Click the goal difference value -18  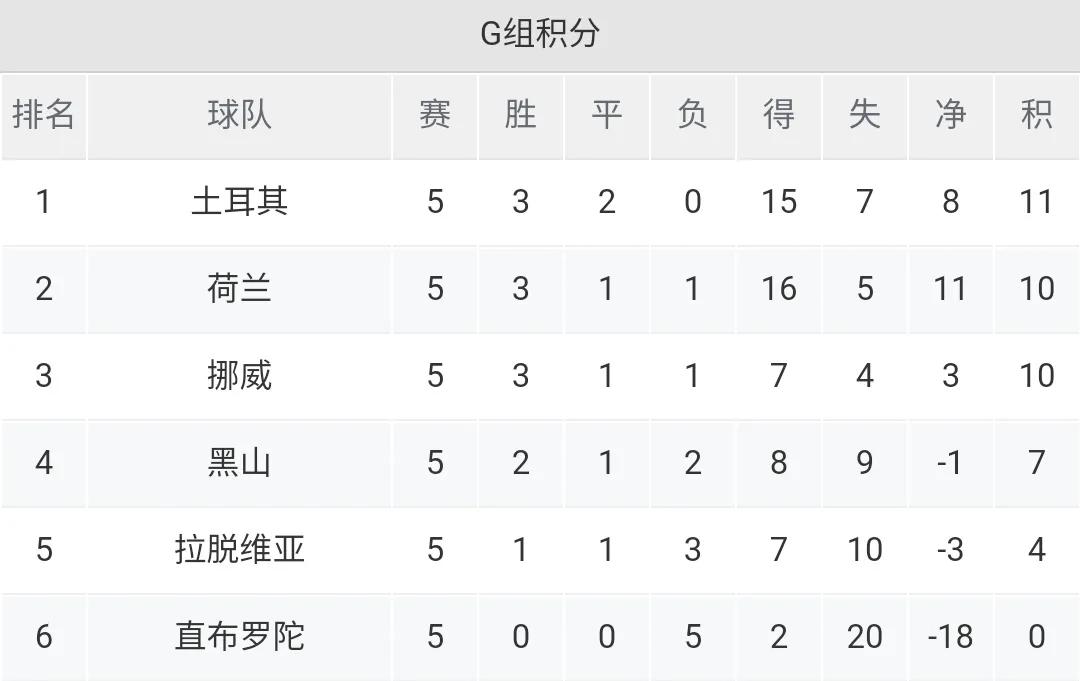click(950, 637)
